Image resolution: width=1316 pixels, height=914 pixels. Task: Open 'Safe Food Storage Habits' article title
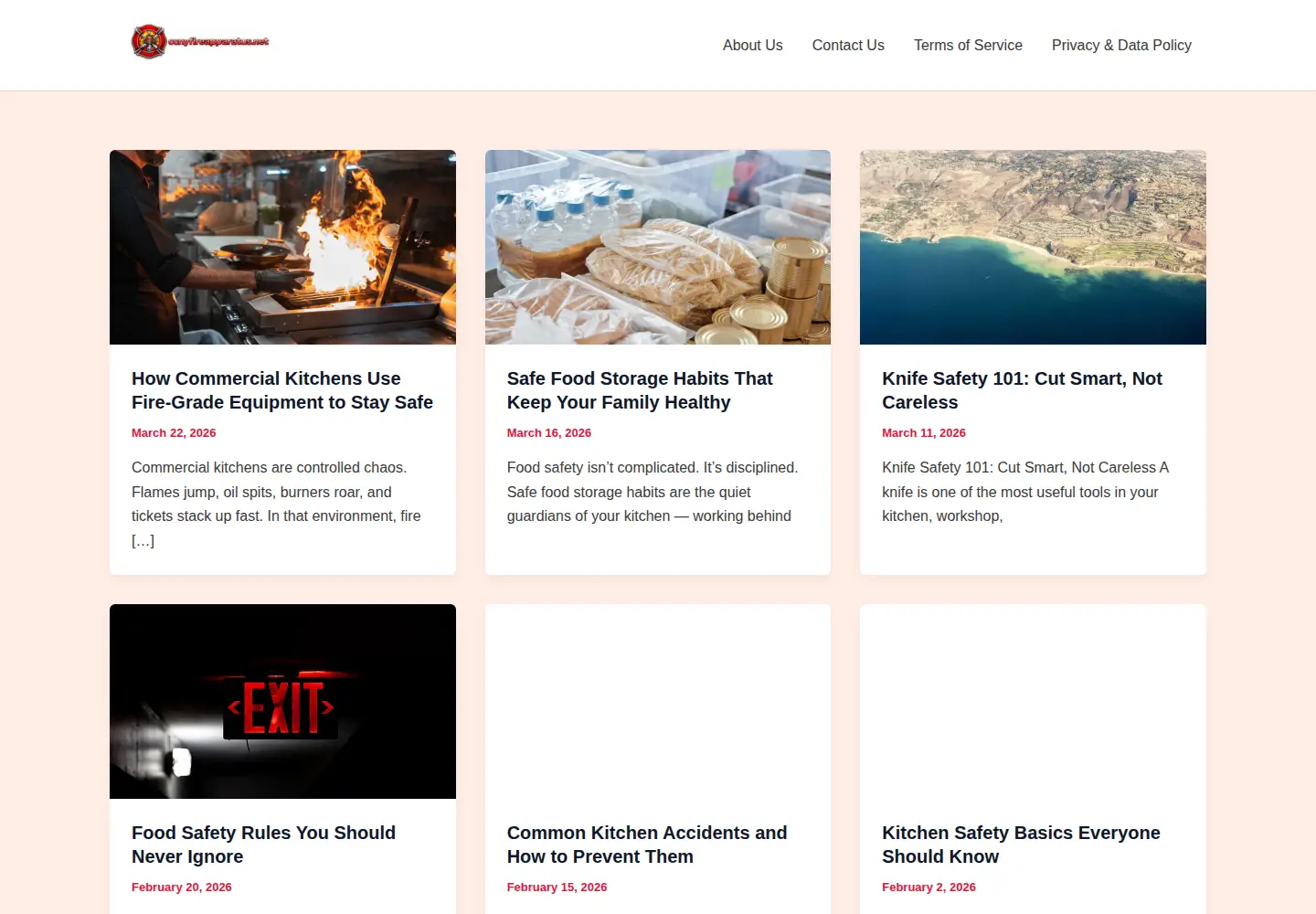click(640, 390)
